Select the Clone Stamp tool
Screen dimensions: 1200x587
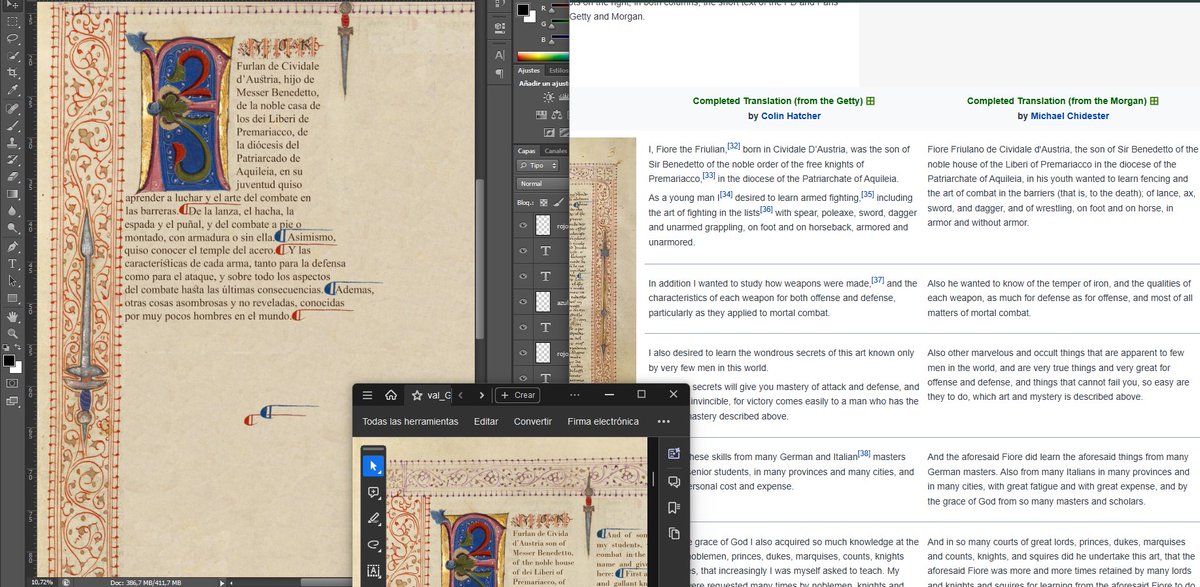point(13,142)
